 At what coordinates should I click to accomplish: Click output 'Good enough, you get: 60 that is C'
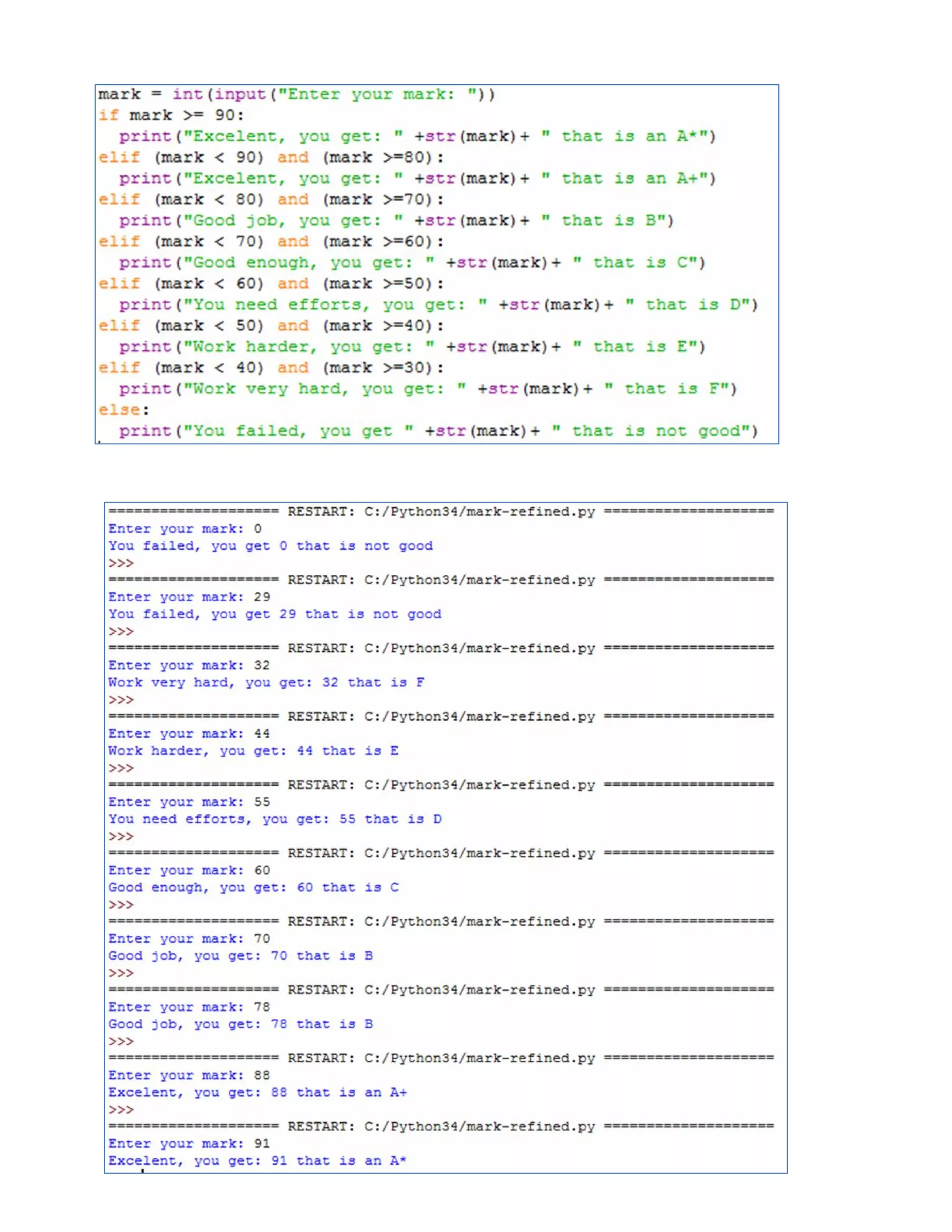tap(254, 888)
